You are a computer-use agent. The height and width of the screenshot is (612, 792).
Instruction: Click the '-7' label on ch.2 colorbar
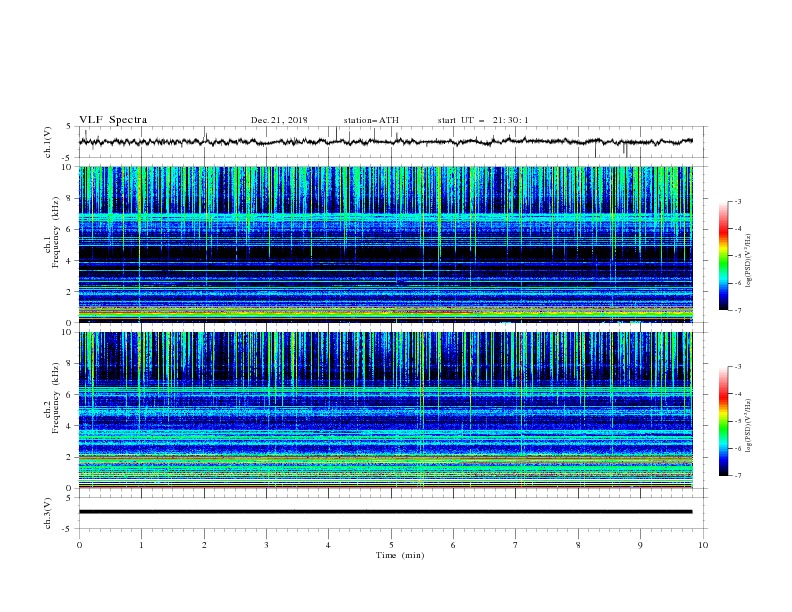click(x=737, y=476)
